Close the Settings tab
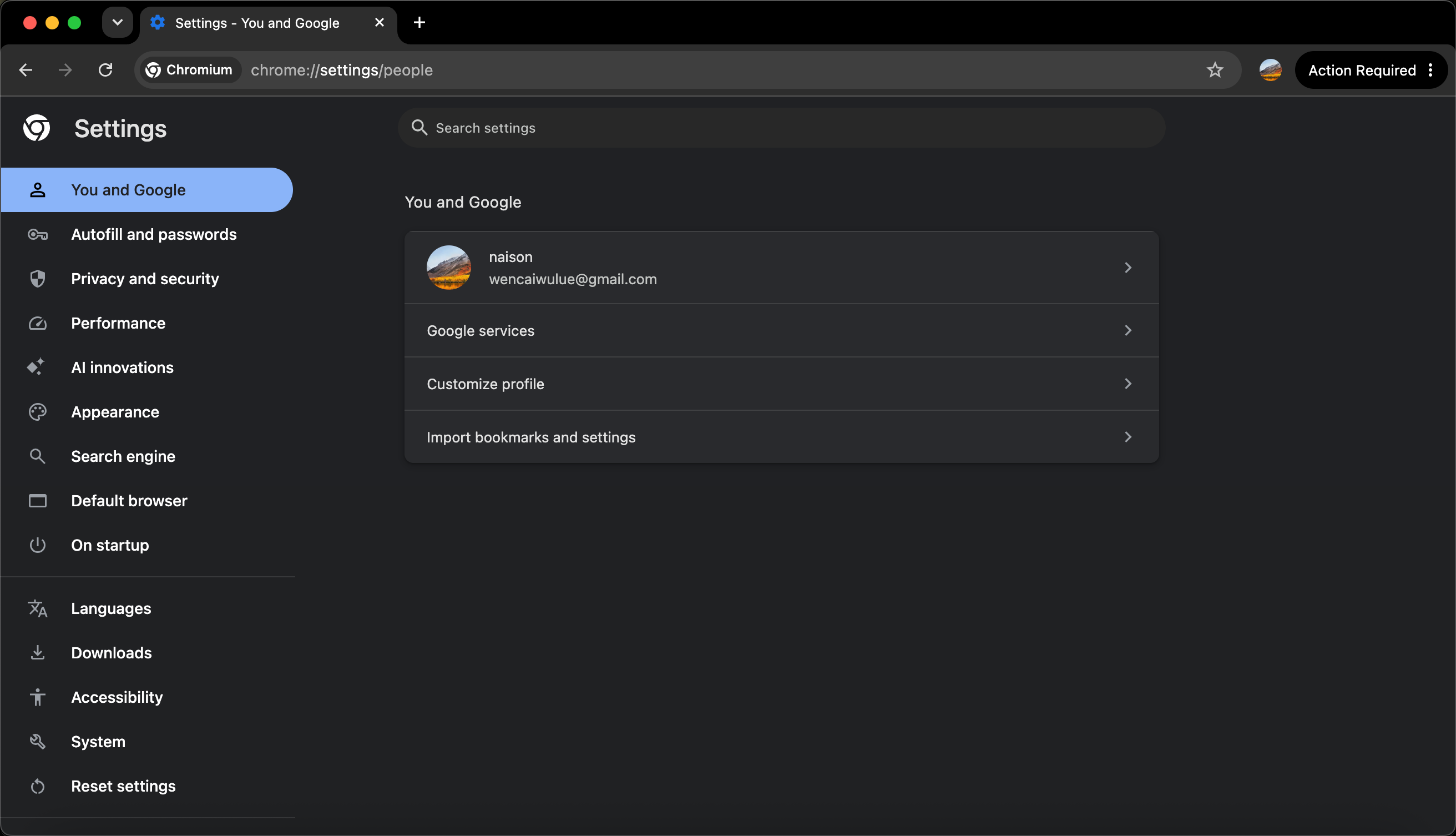 point(380,22)
